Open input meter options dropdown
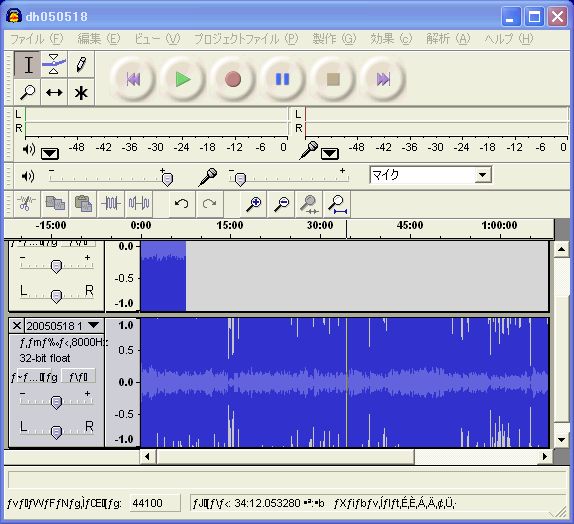 329,153
